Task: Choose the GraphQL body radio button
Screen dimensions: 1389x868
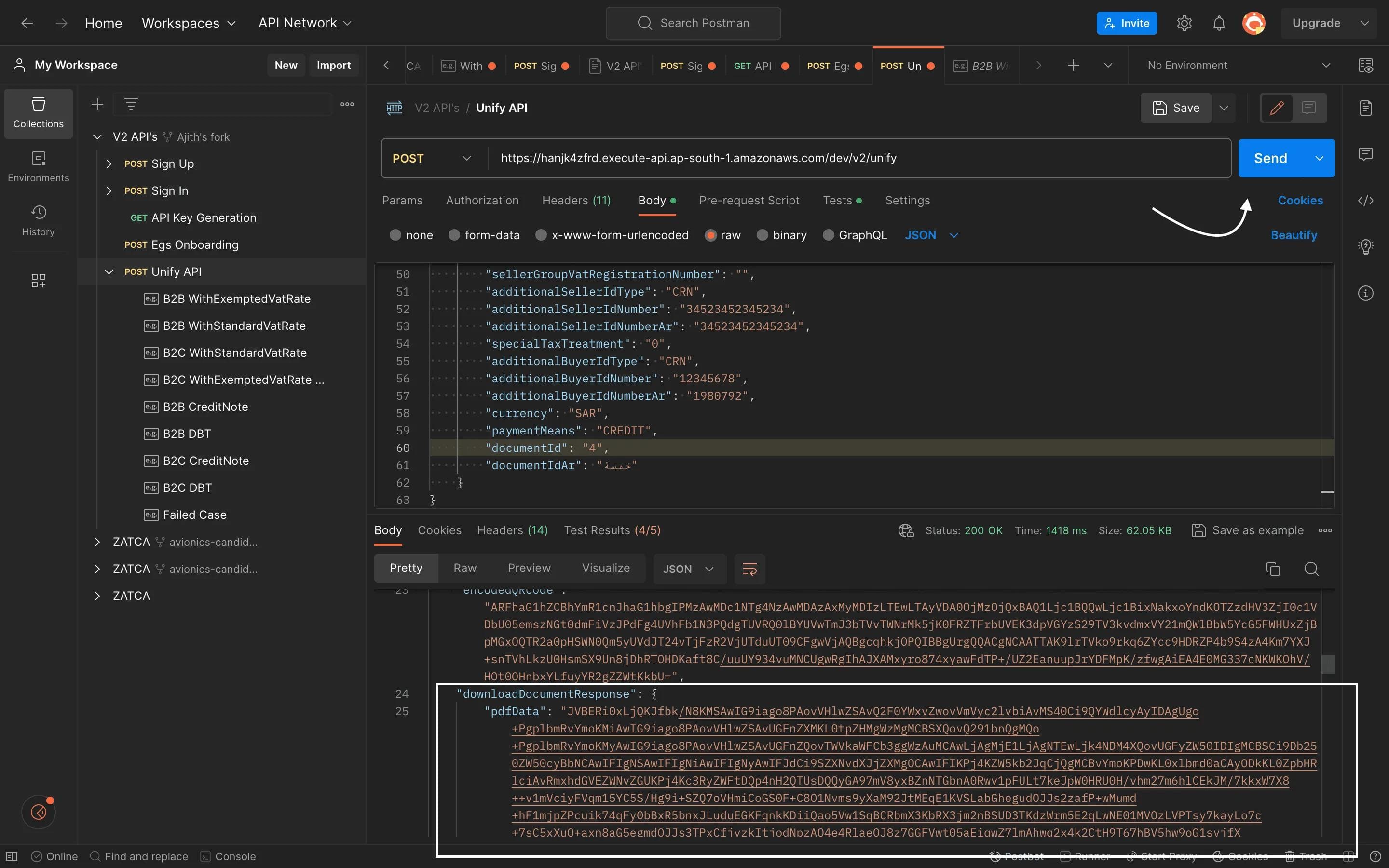Action: [x=828, y=235]
